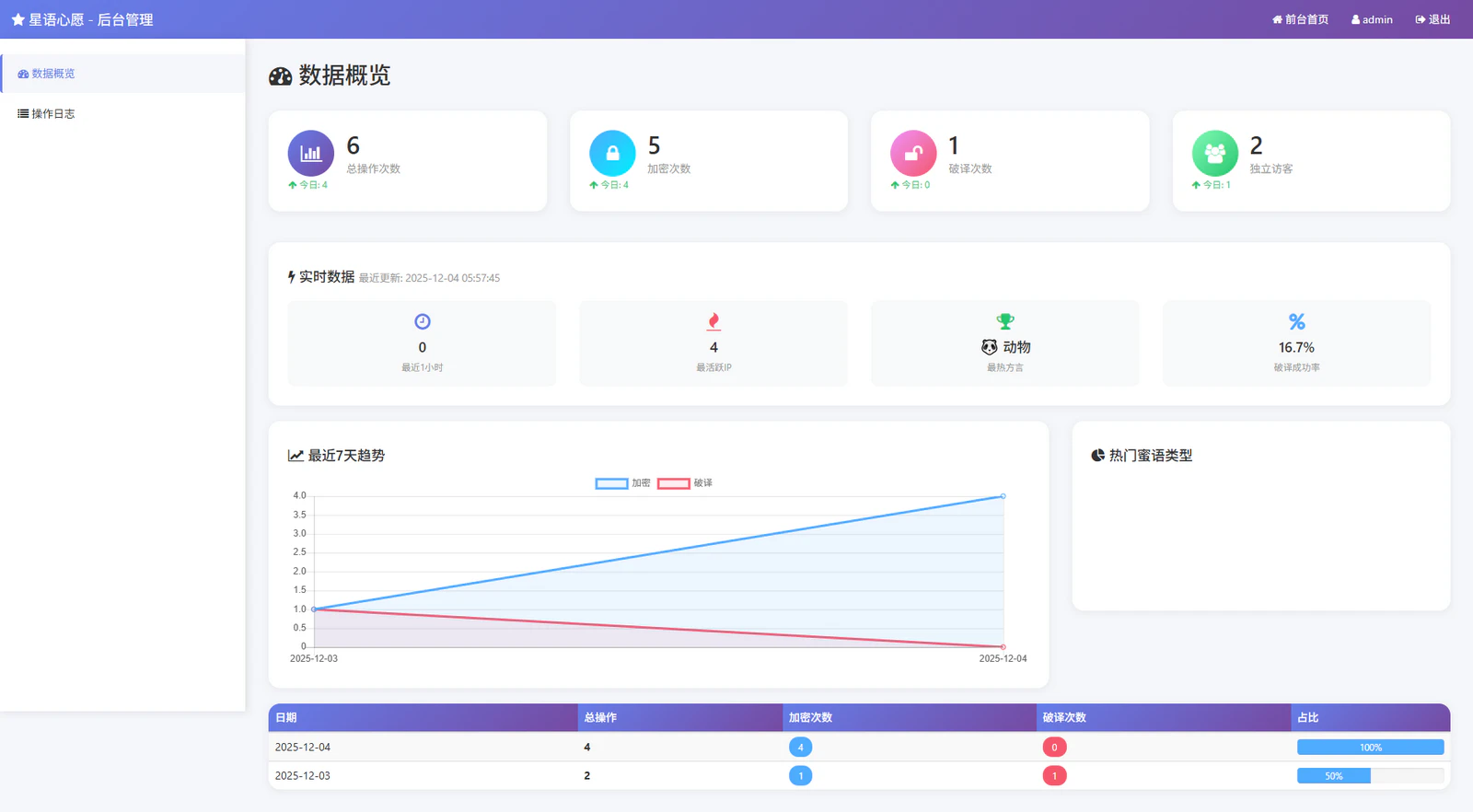Open 数据概览 in the sidebar
The image size is (1473, 812).
53,74
